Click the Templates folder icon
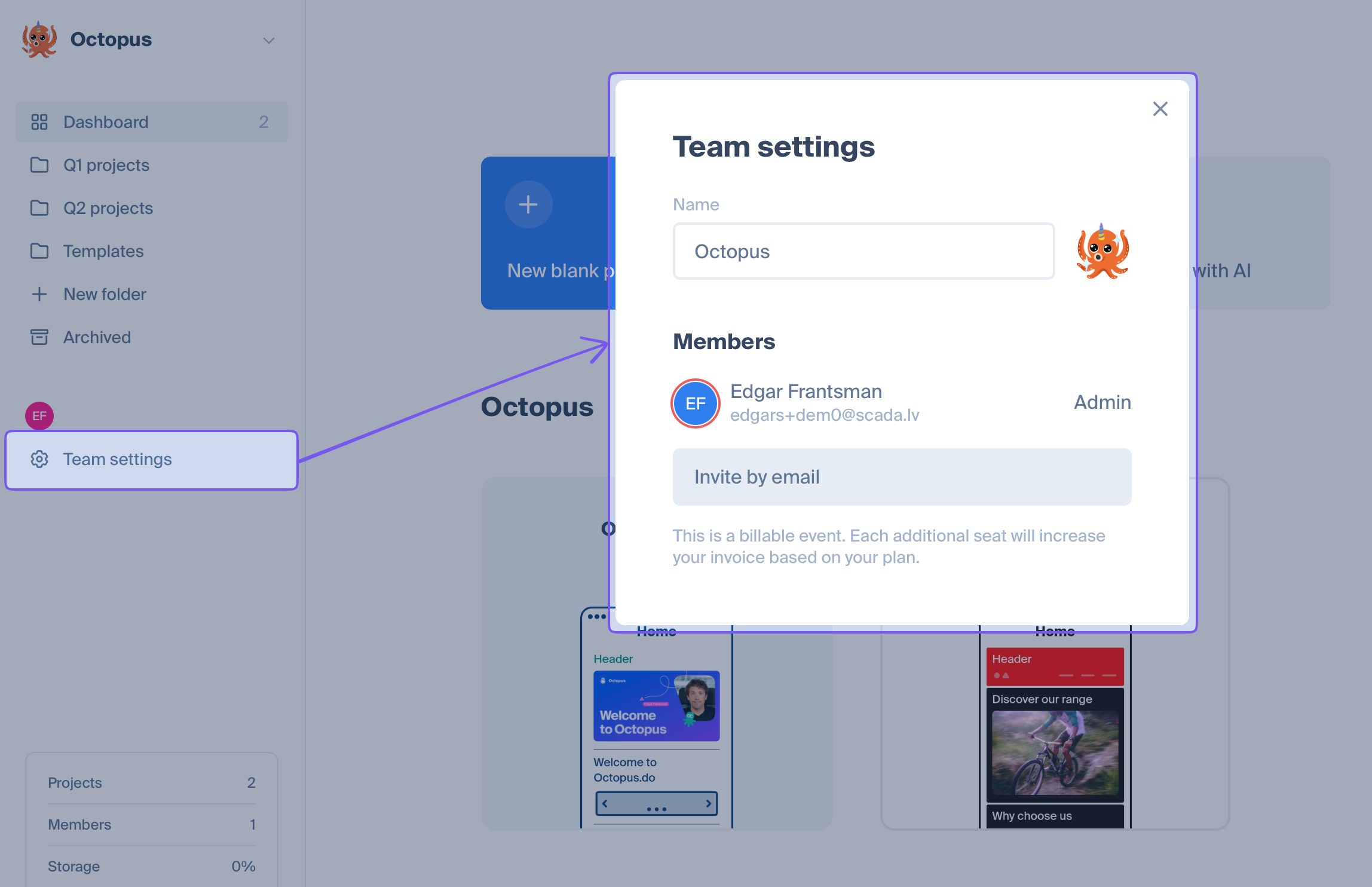 tap(39, 251)
